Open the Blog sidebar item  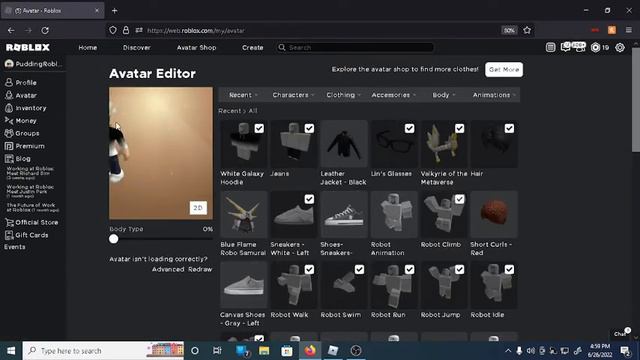18,158
